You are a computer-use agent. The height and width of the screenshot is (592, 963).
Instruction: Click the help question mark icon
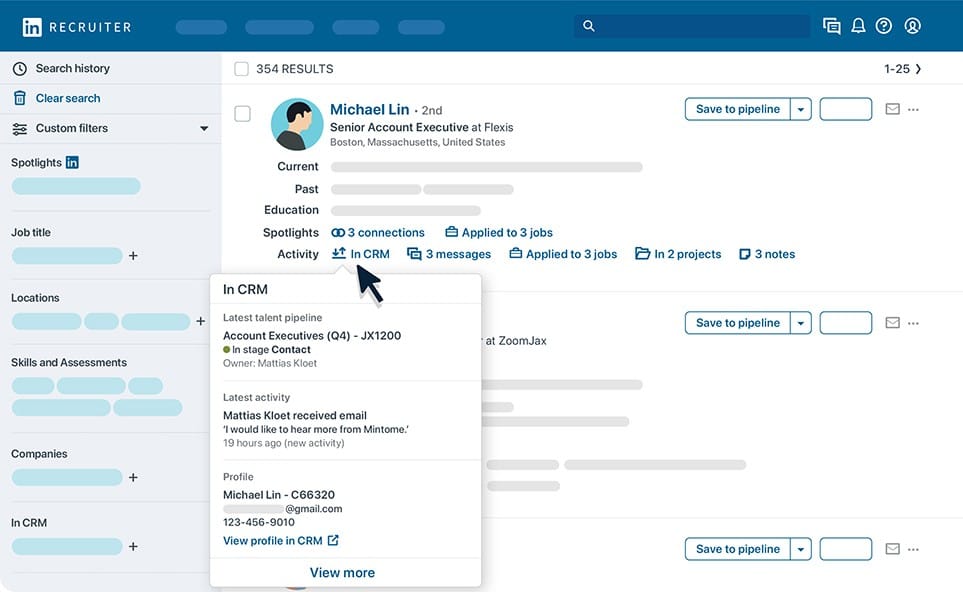click(884, 26)
